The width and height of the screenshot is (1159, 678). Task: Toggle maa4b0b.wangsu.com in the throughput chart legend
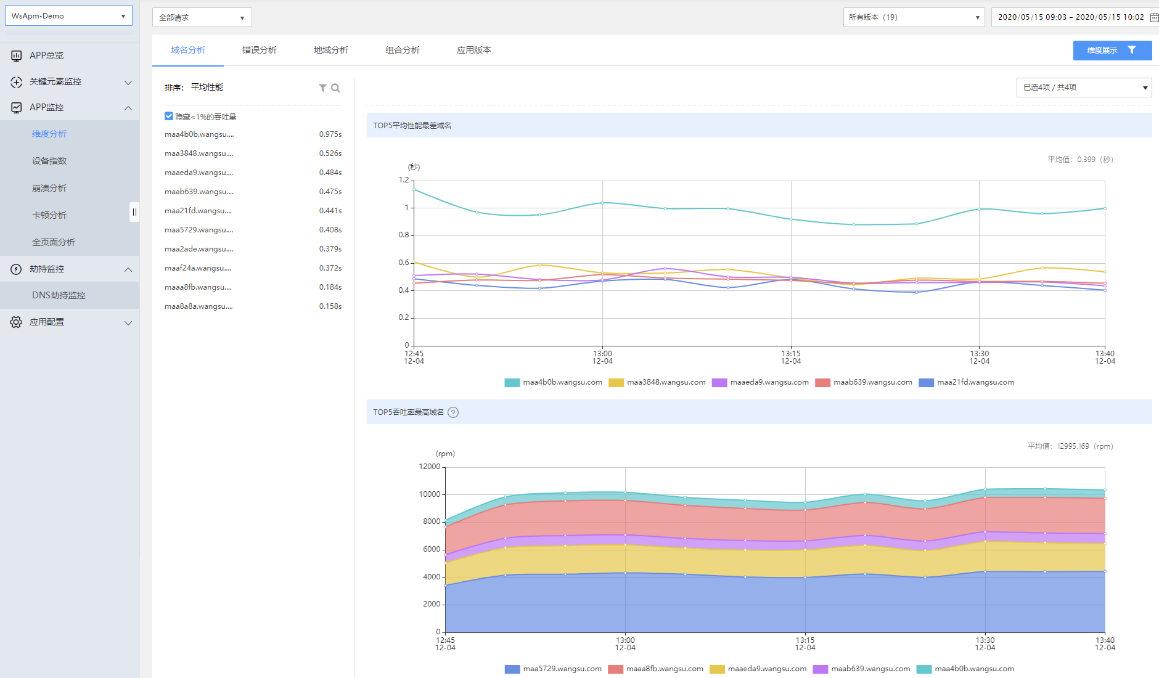965,668
